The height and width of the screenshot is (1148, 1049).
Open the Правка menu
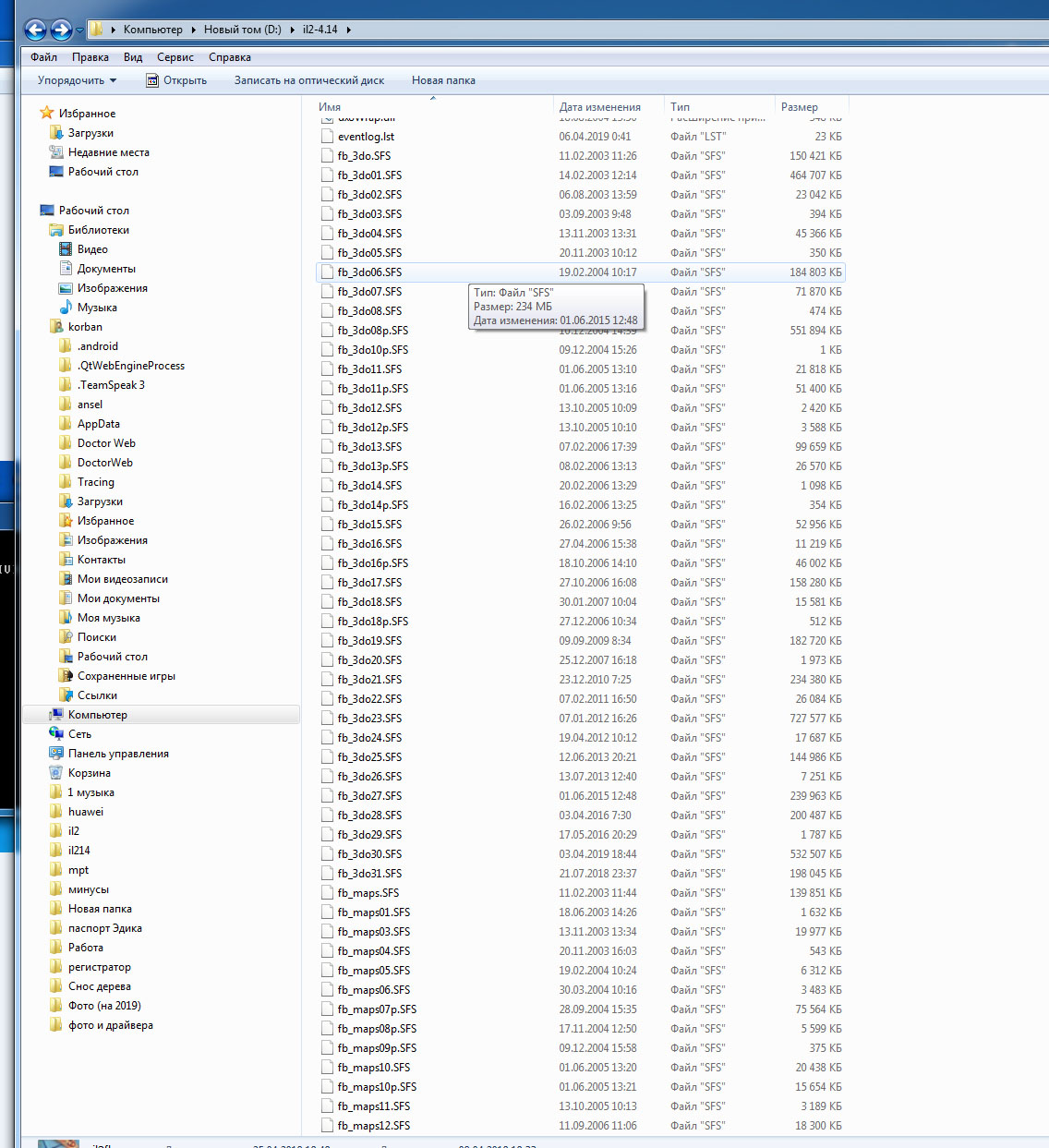(90, 57)
